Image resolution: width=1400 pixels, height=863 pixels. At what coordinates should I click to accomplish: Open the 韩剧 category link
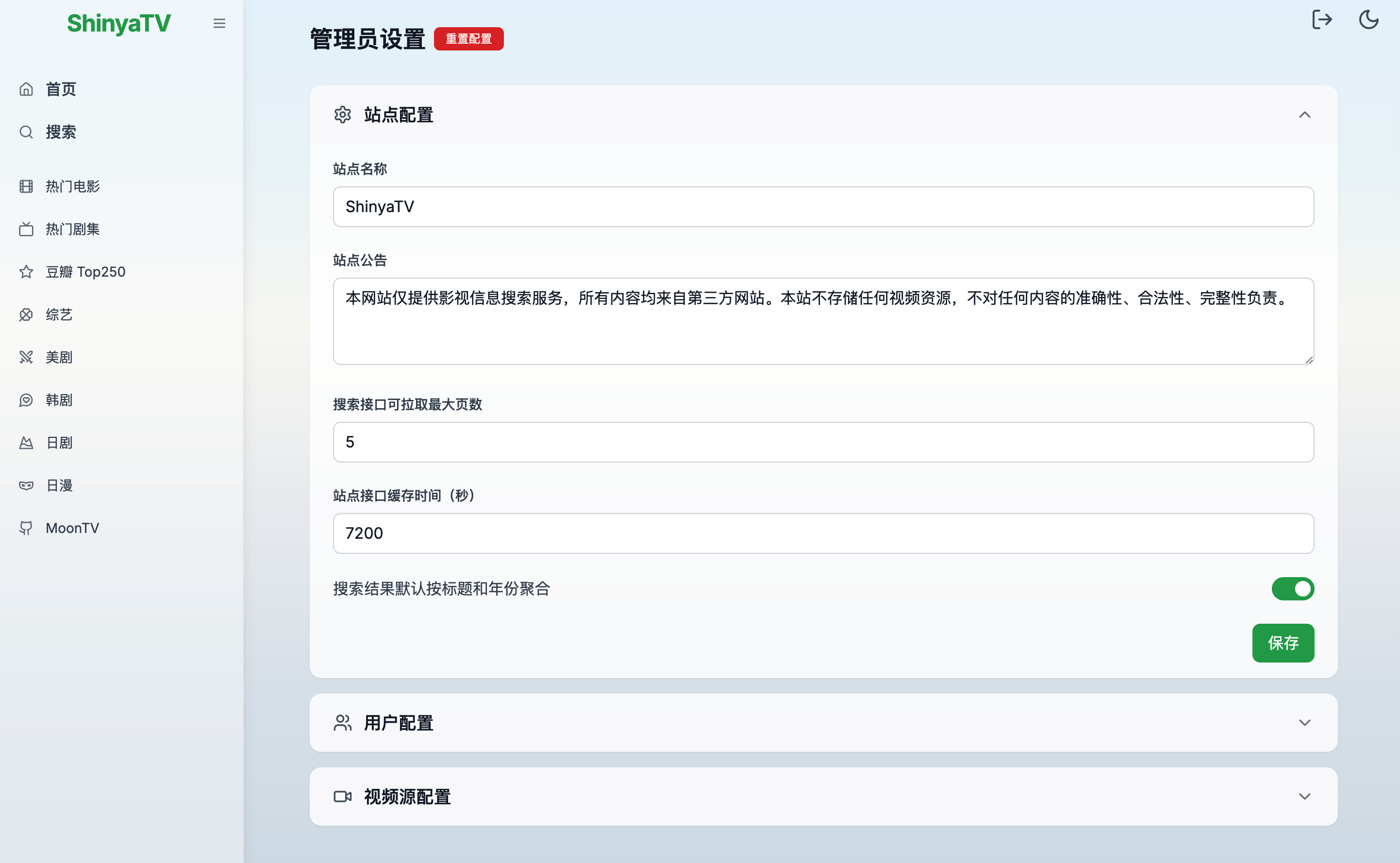(121, 400)
